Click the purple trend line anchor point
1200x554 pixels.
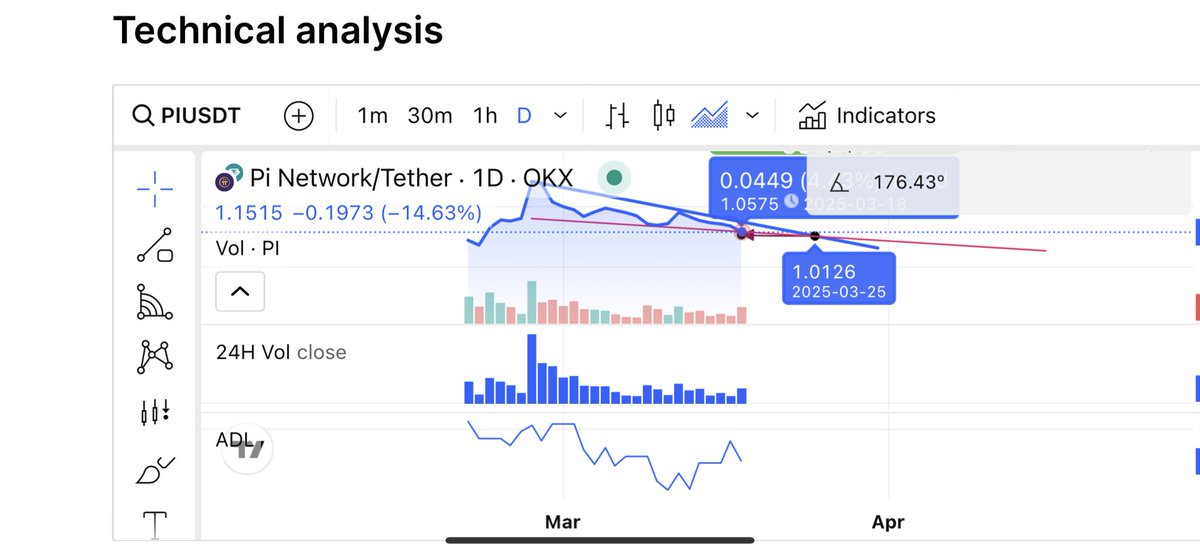[x=743, y=233]
